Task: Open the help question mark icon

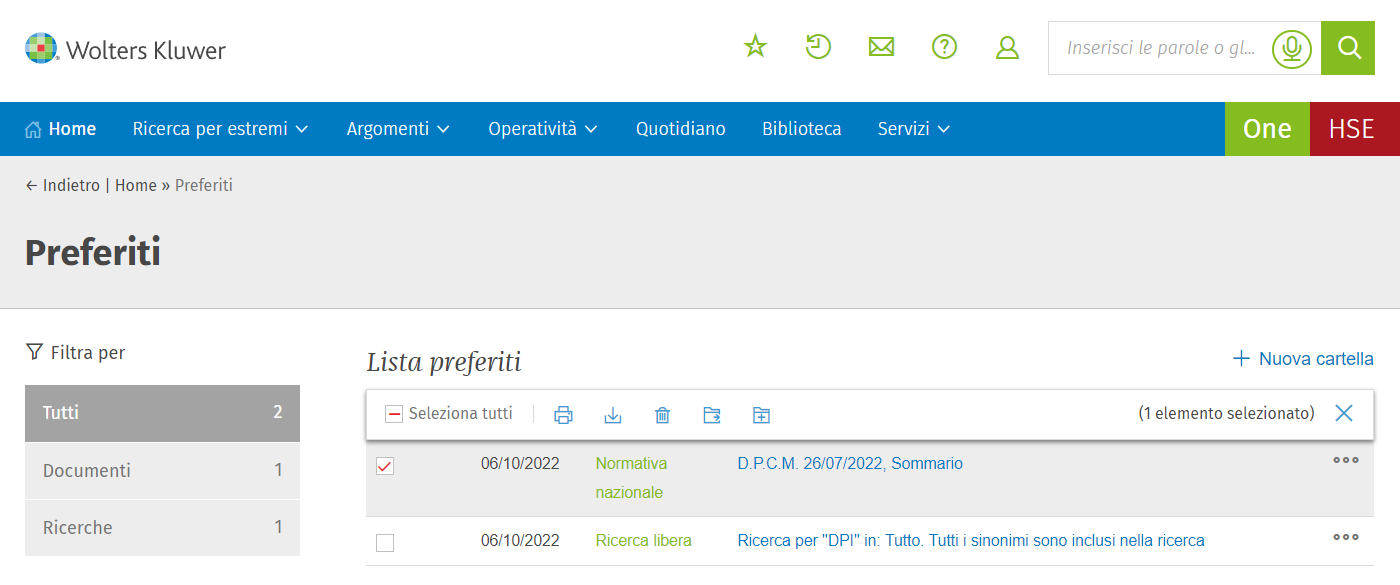Action: point(944,47)
